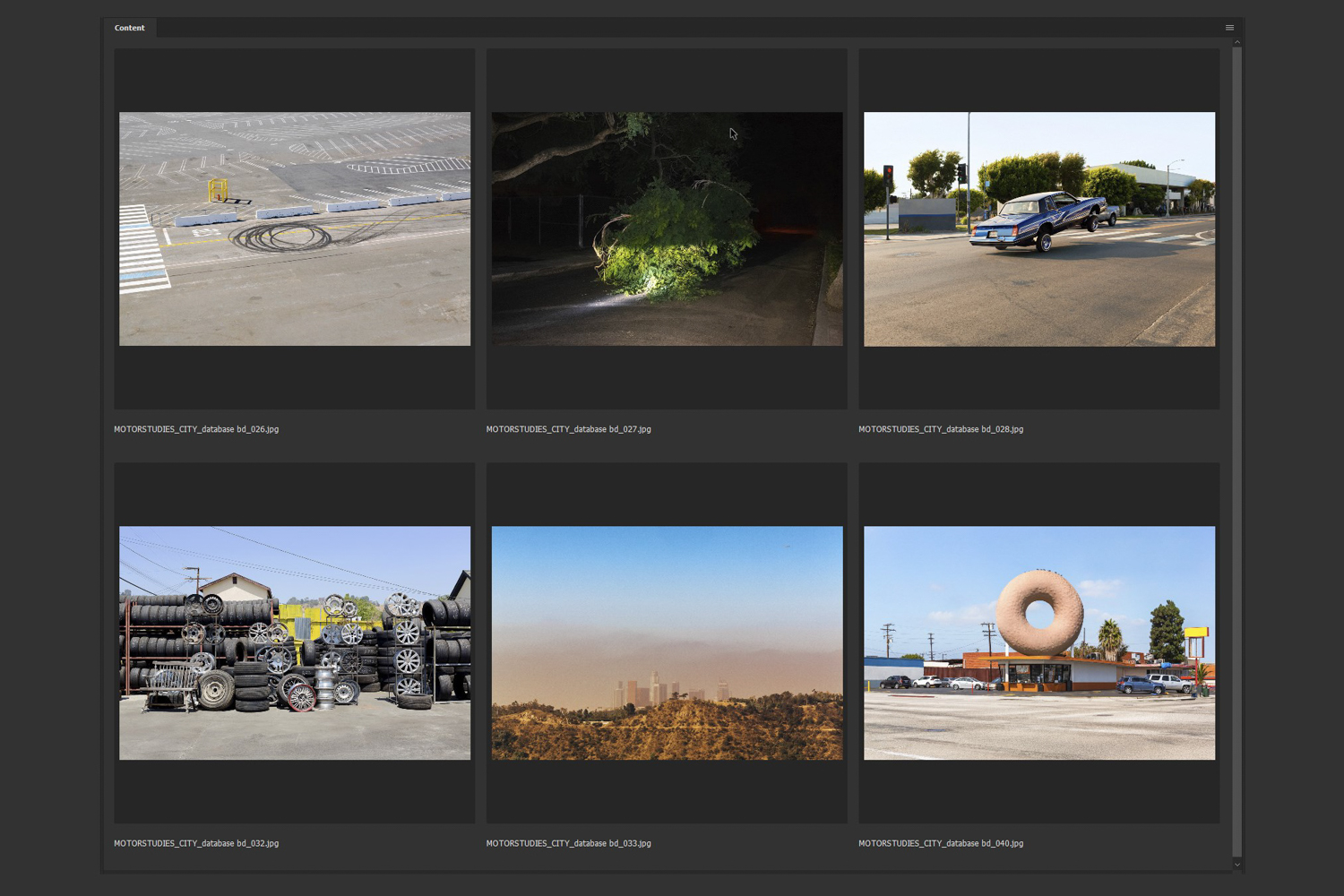Click filename MOTORSTUDIES_CITY_database bd_032.jpg

point(196,843)
